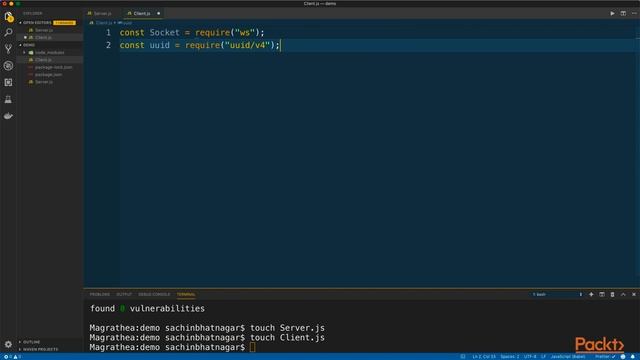640x360 pixels.
Task: Open the Output panel tab
Action: pos(124,294)
